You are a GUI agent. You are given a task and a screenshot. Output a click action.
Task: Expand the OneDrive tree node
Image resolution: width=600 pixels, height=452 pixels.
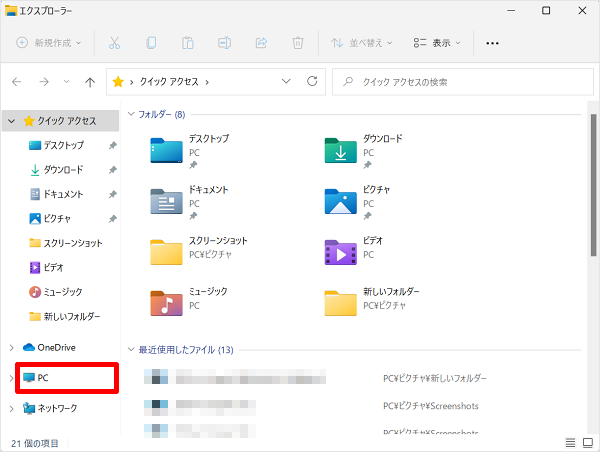[11, 347]
